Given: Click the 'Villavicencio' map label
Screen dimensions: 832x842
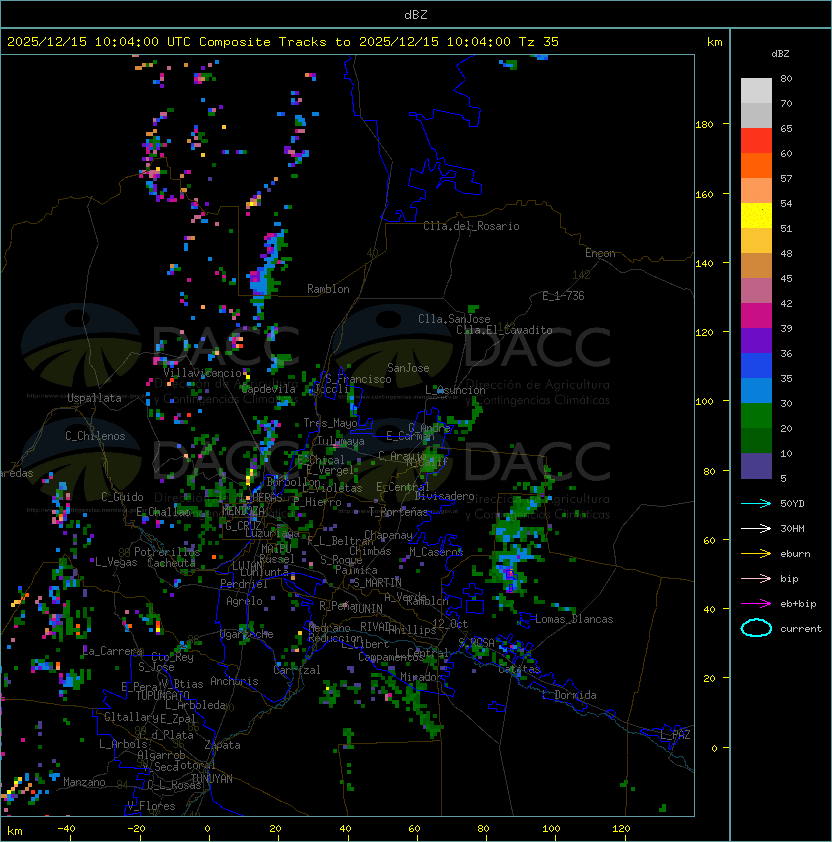Looking at the screenshot, I should tap(202, 373).
